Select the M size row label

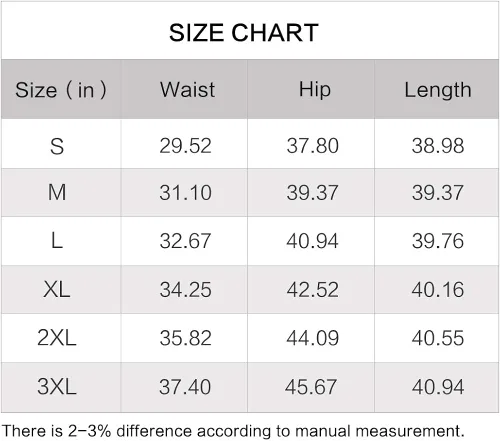[x=57, y=192]
